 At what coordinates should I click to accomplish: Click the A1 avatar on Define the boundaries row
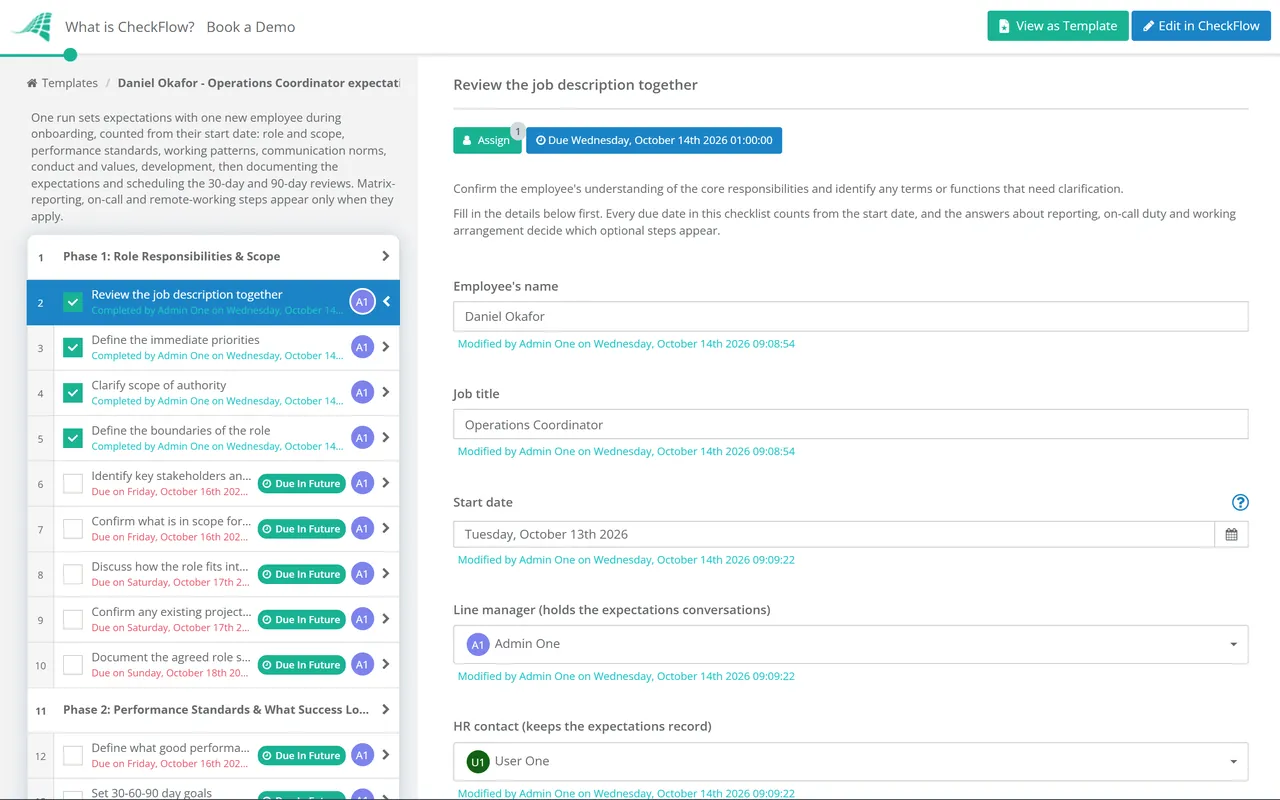tap(362, 438)
